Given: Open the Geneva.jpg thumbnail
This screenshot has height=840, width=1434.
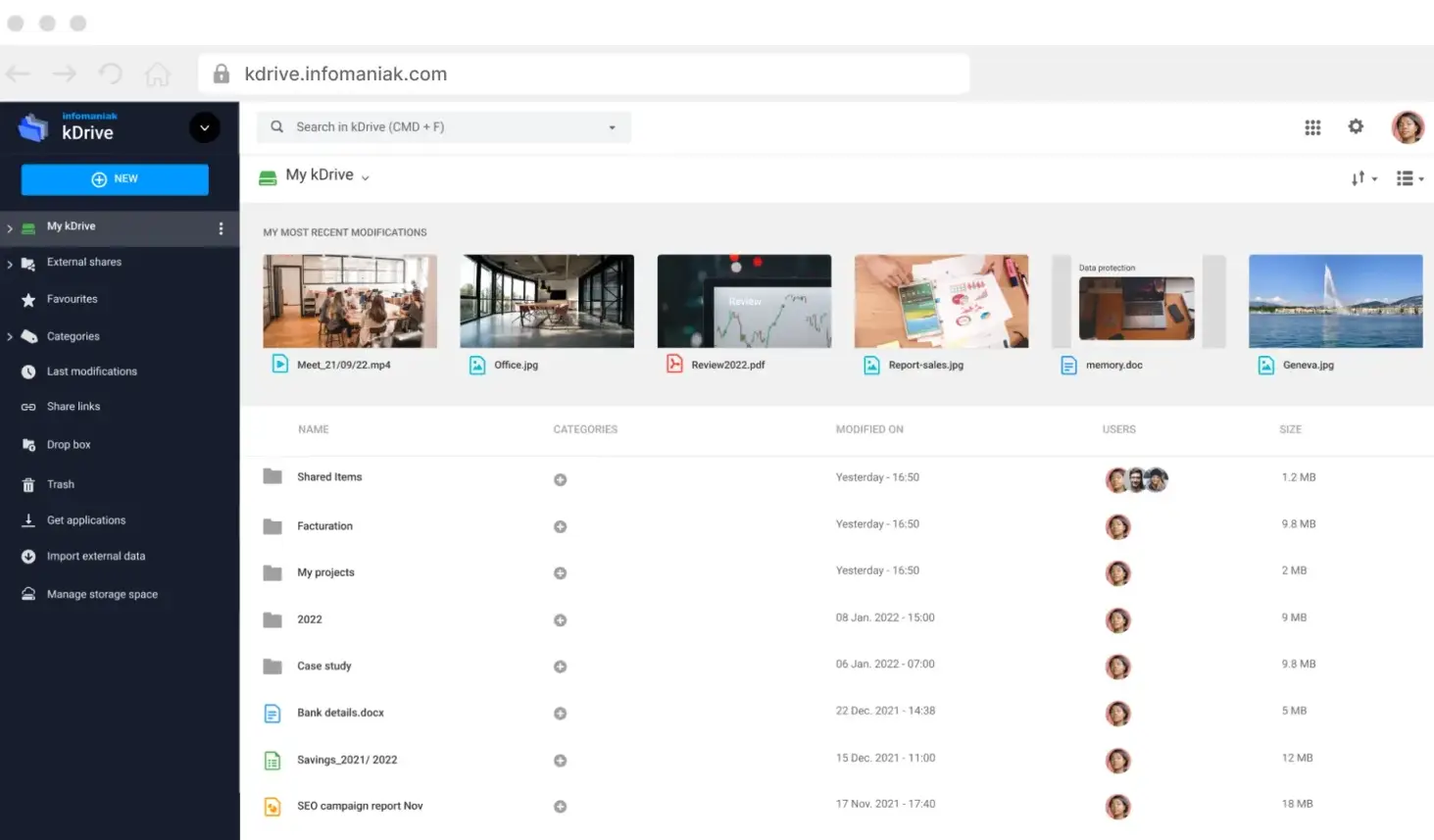Looking at the screenshot, I should [1335, 302].
